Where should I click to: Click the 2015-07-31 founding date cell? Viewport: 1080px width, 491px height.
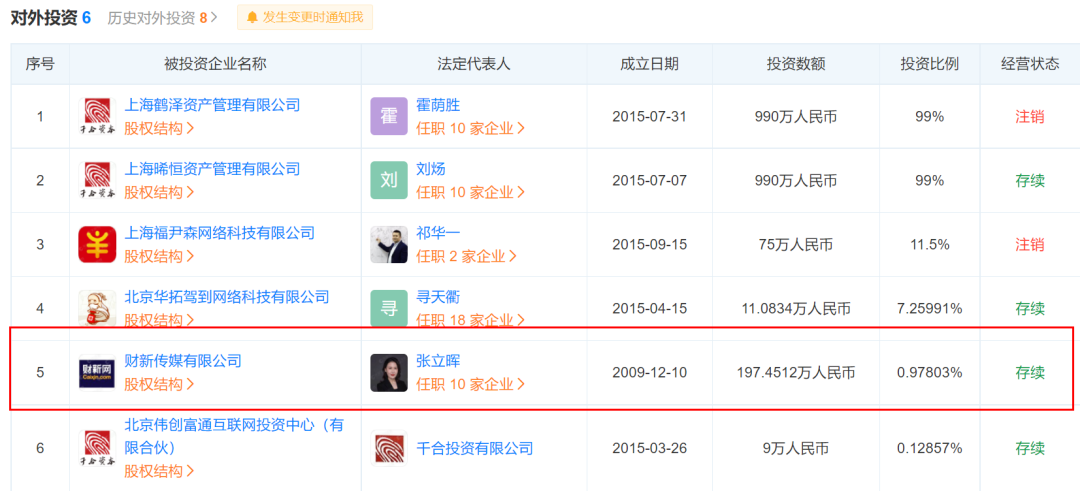[650, 116]
